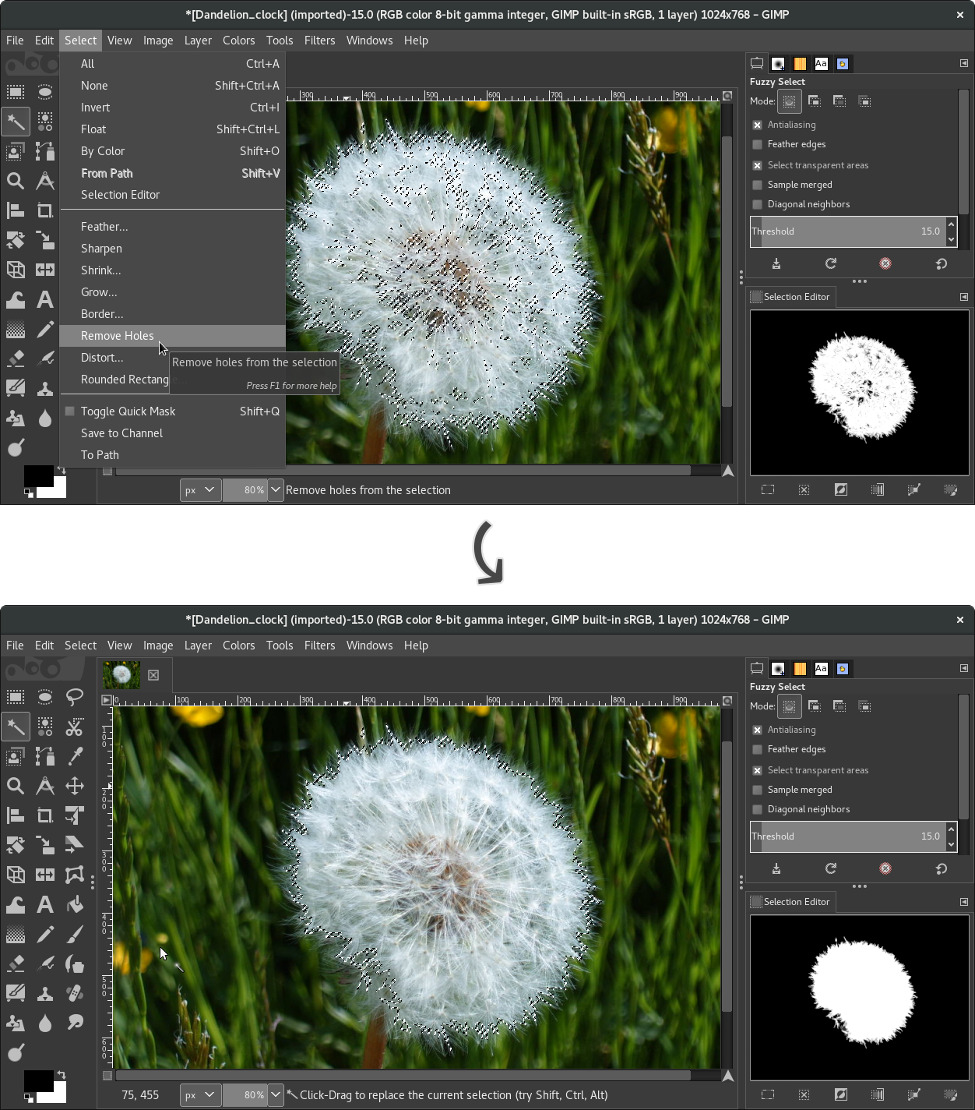The width and height of the screenshot is (975, 1110).
Task: Select the Rectangle Select tool
Action: pos(15,697)
